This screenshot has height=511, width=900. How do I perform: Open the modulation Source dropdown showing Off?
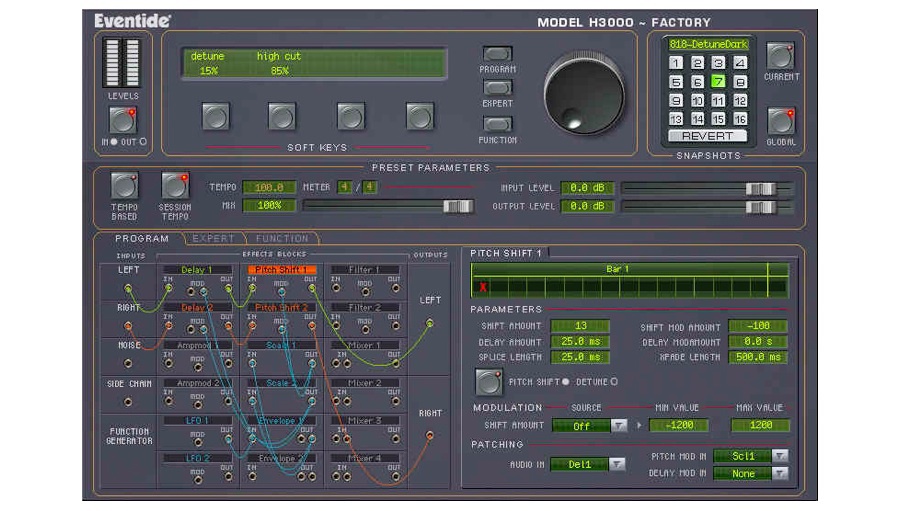[x=589, y=425]
